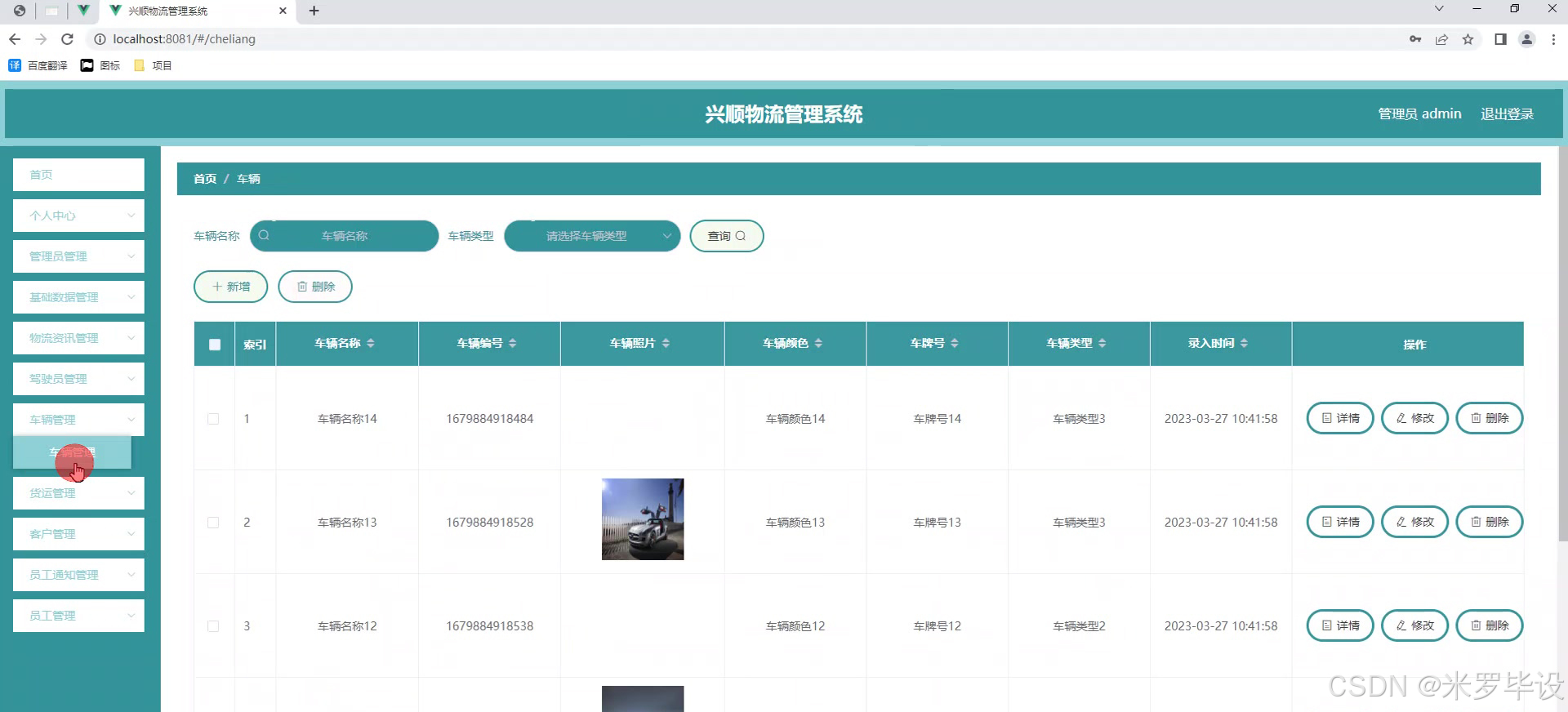The image size is (1568, 712).
Task: Expand the 驾驶员管理 sidebar menu
Action: pyautogui.click(x=78, y=379)
